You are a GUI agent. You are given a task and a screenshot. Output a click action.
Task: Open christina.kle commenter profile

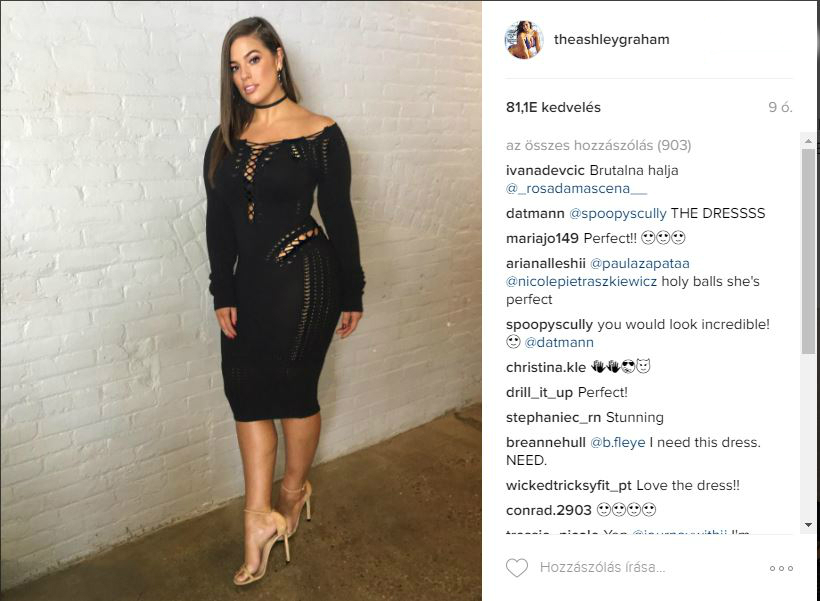point(546,368)
